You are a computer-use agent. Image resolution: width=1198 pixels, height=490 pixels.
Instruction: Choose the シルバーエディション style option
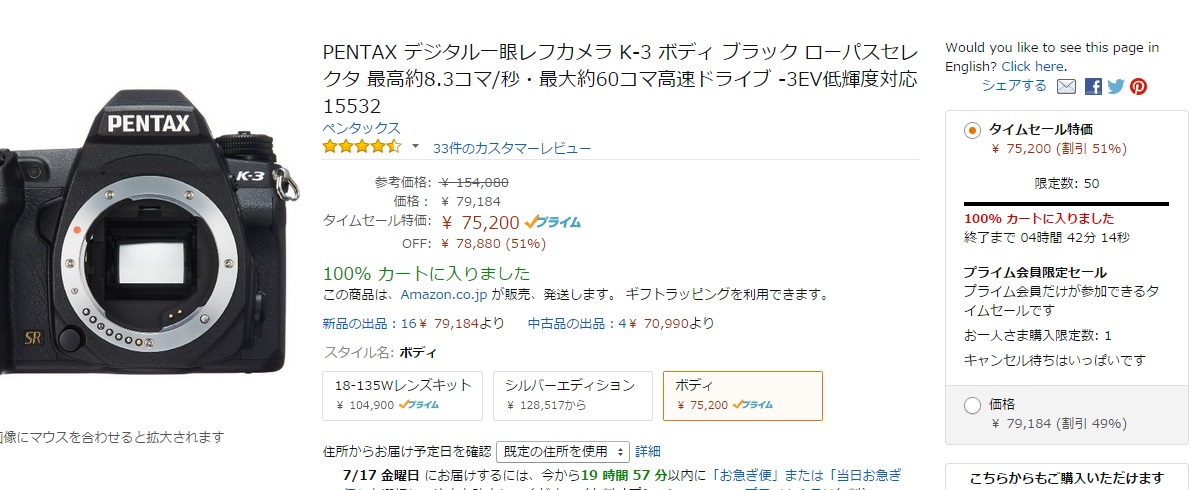[x=573, y=396]
